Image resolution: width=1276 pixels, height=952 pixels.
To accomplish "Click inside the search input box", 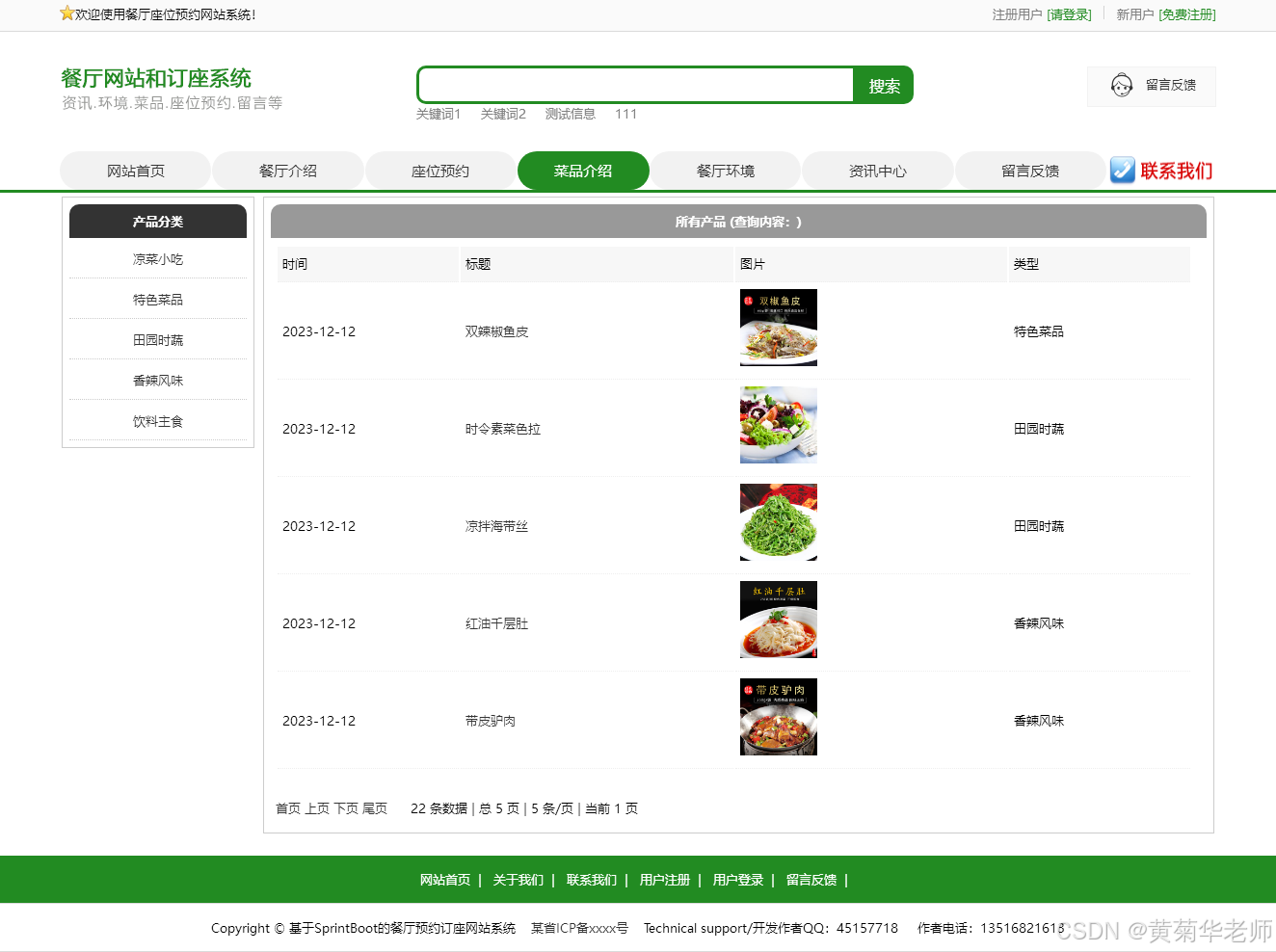I will point(634,85).
